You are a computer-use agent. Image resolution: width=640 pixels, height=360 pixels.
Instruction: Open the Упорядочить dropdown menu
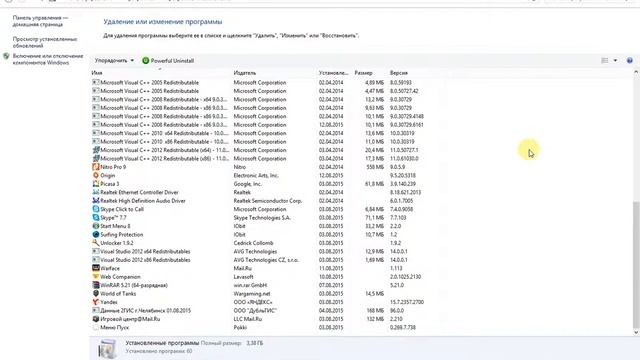[x=114, y=60]
